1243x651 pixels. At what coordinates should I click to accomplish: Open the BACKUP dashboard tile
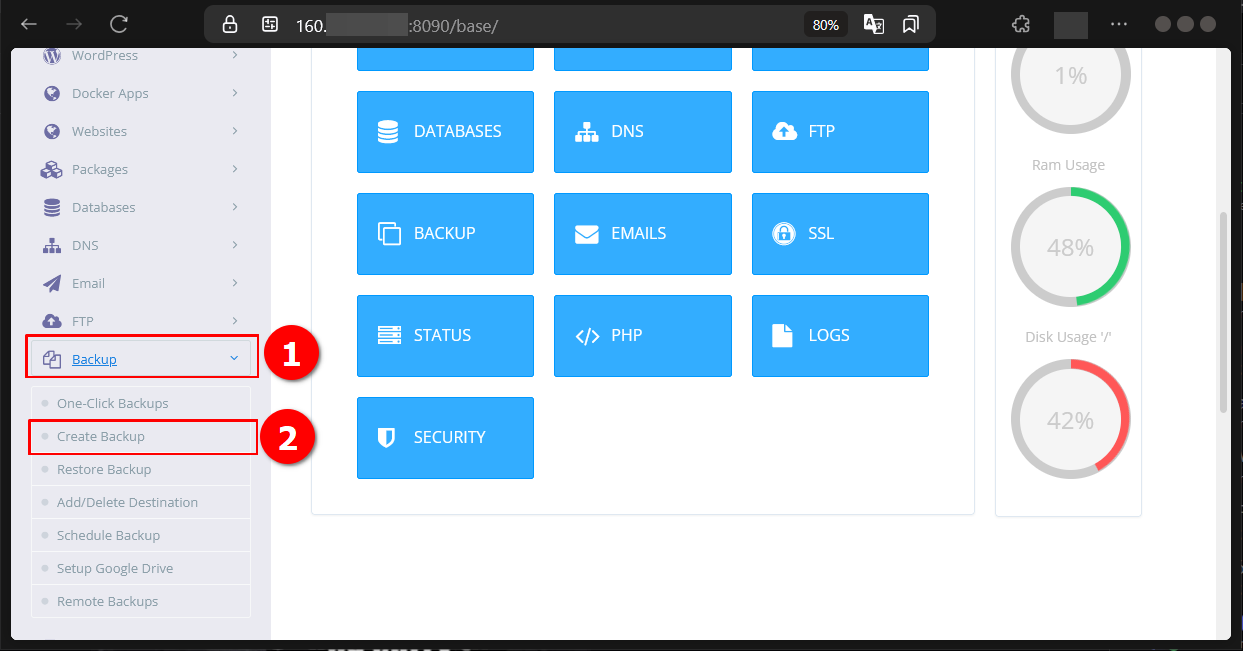445,234
